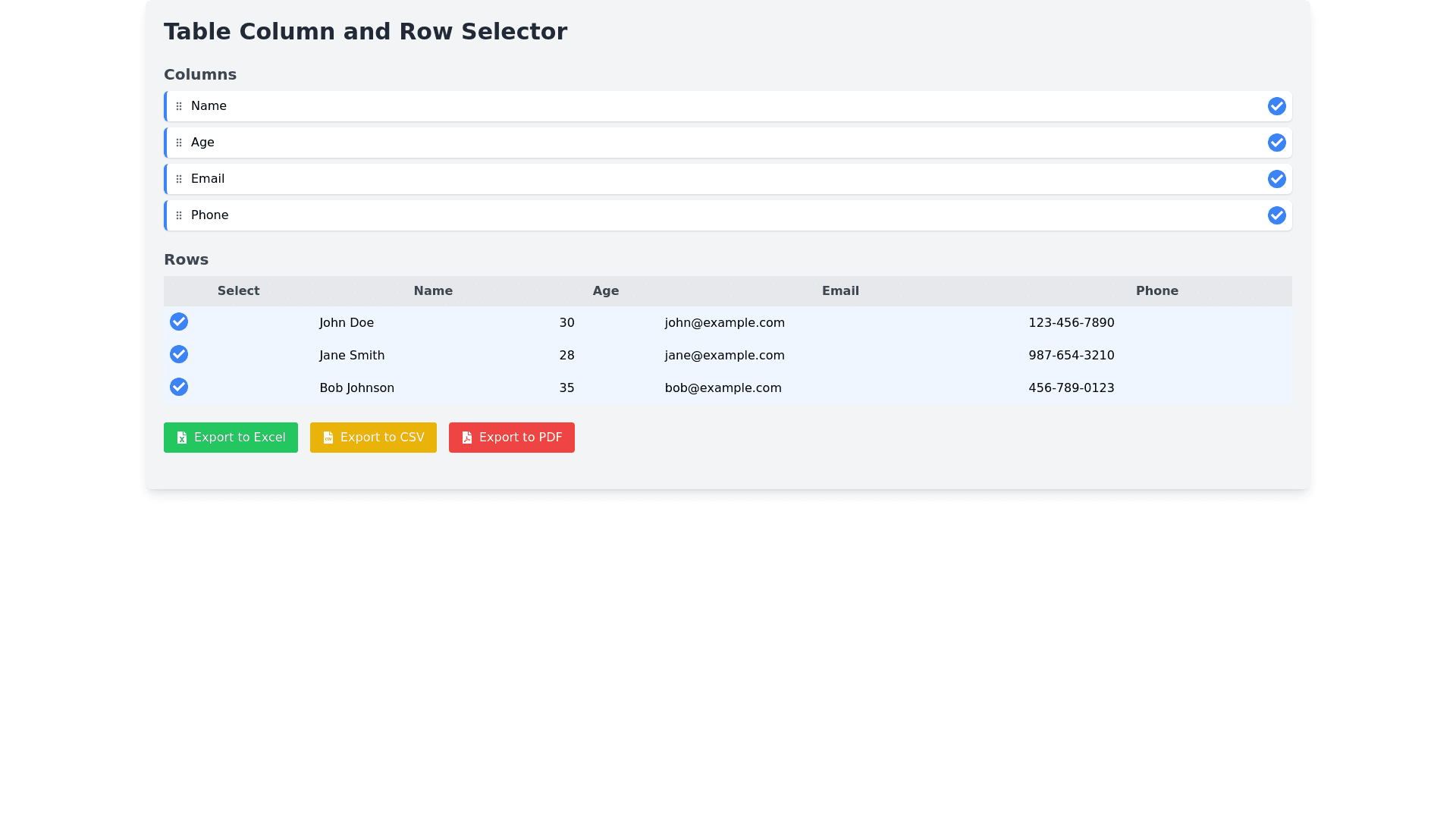Screen dimensions: 1456x819
Task: Click the john@example.com cell
Action: [724, 323]
